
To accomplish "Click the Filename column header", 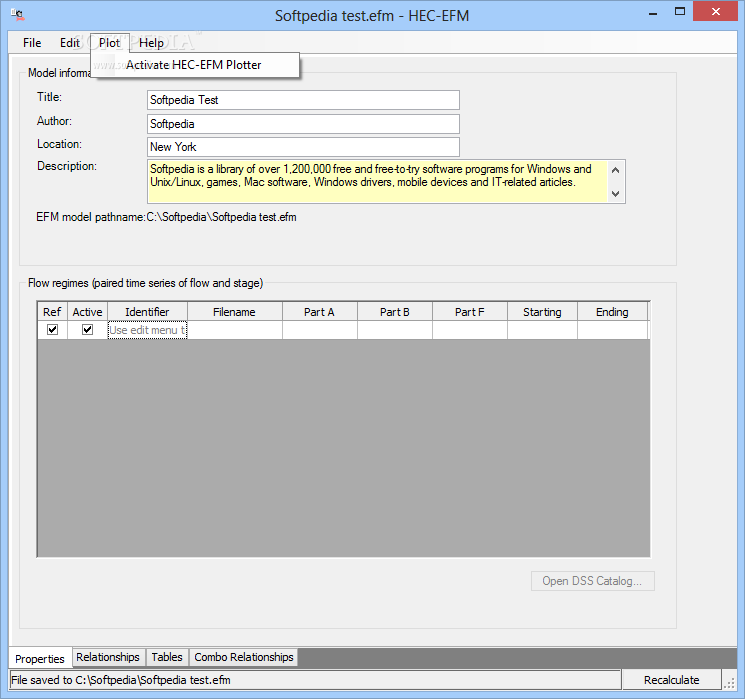I will coord(235,312).
